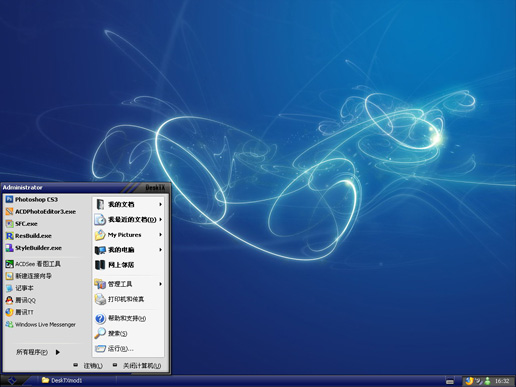Launch 新建连接向导 new connection wizard
The image size is (516, 387).
[x=29, y=276]
